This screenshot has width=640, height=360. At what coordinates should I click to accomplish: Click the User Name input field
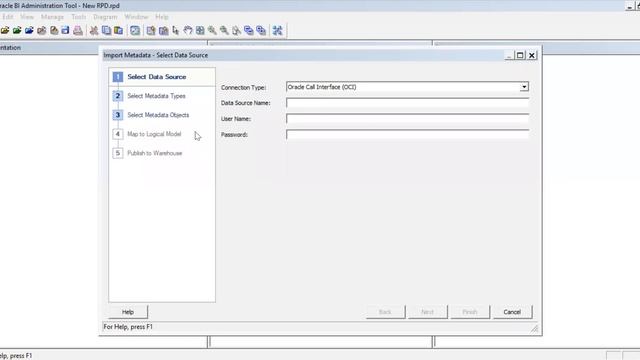pyautogui.click(x=407, y=119)
